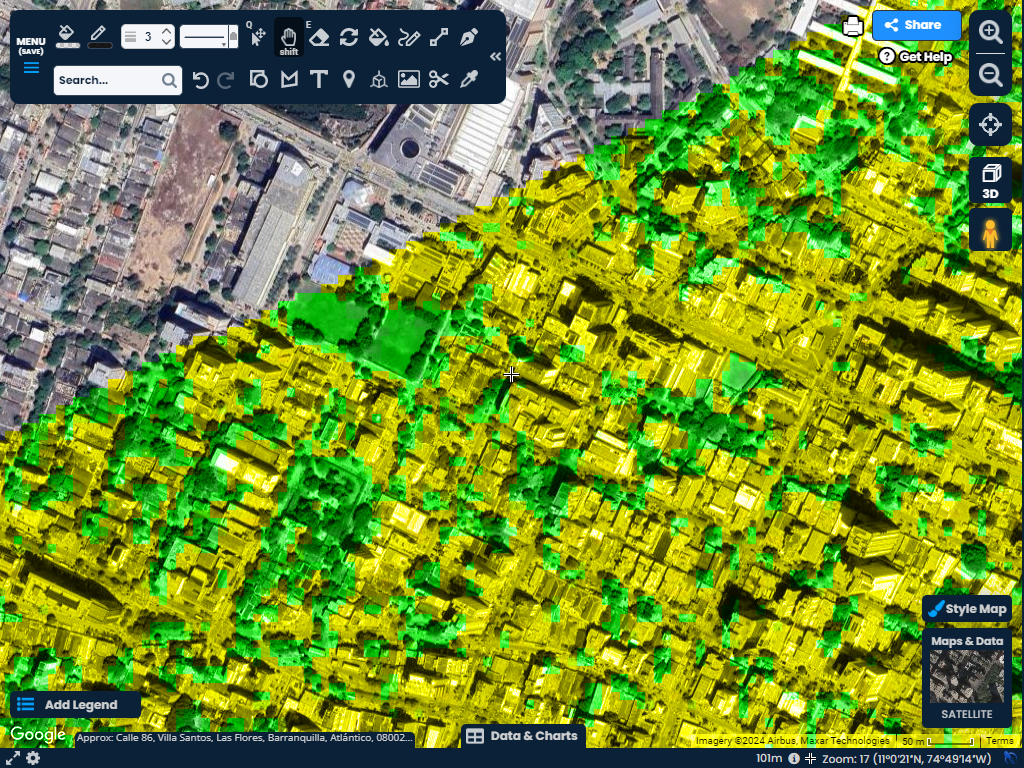Click the Share button
1024x768 pixels.
click(916, 25)
